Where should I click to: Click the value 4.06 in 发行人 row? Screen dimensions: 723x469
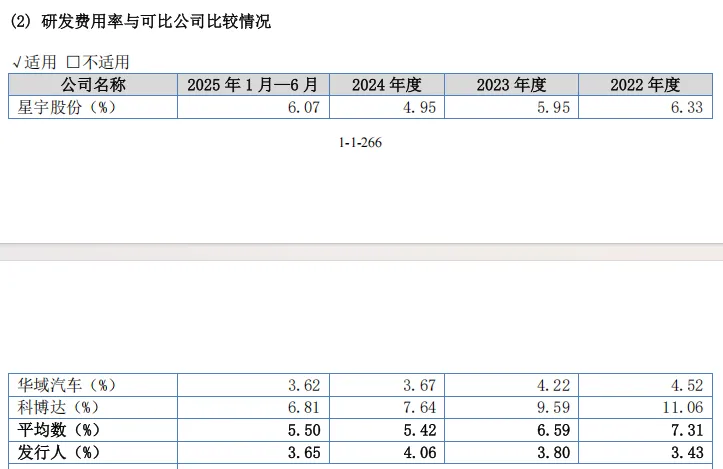tap(420, 452)
